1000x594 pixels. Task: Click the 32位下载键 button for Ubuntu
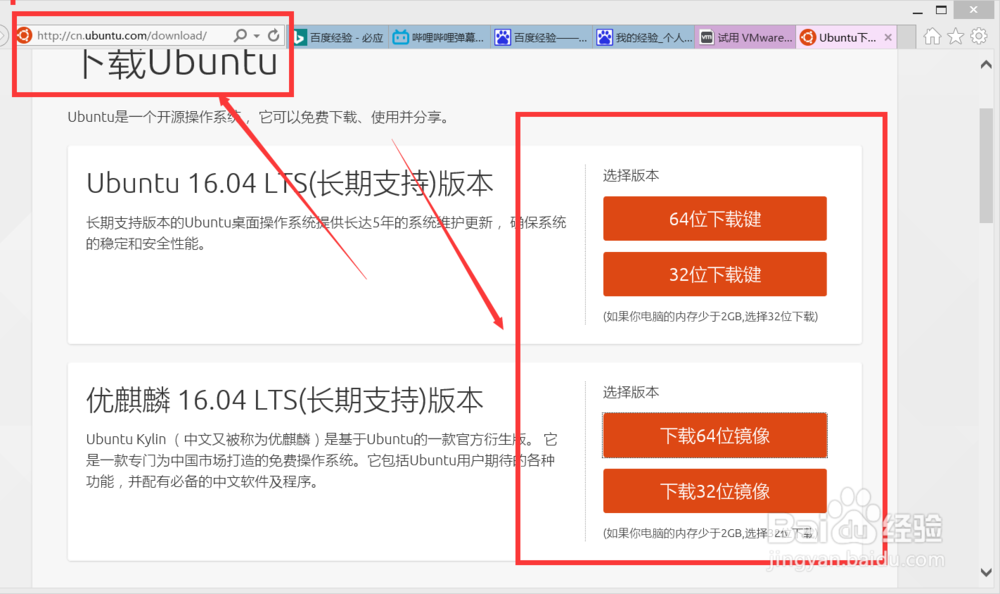715,274
